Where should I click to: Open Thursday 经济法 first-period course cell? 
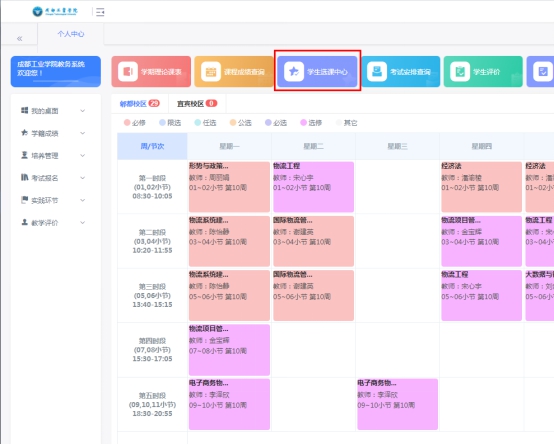pos(482,187)
